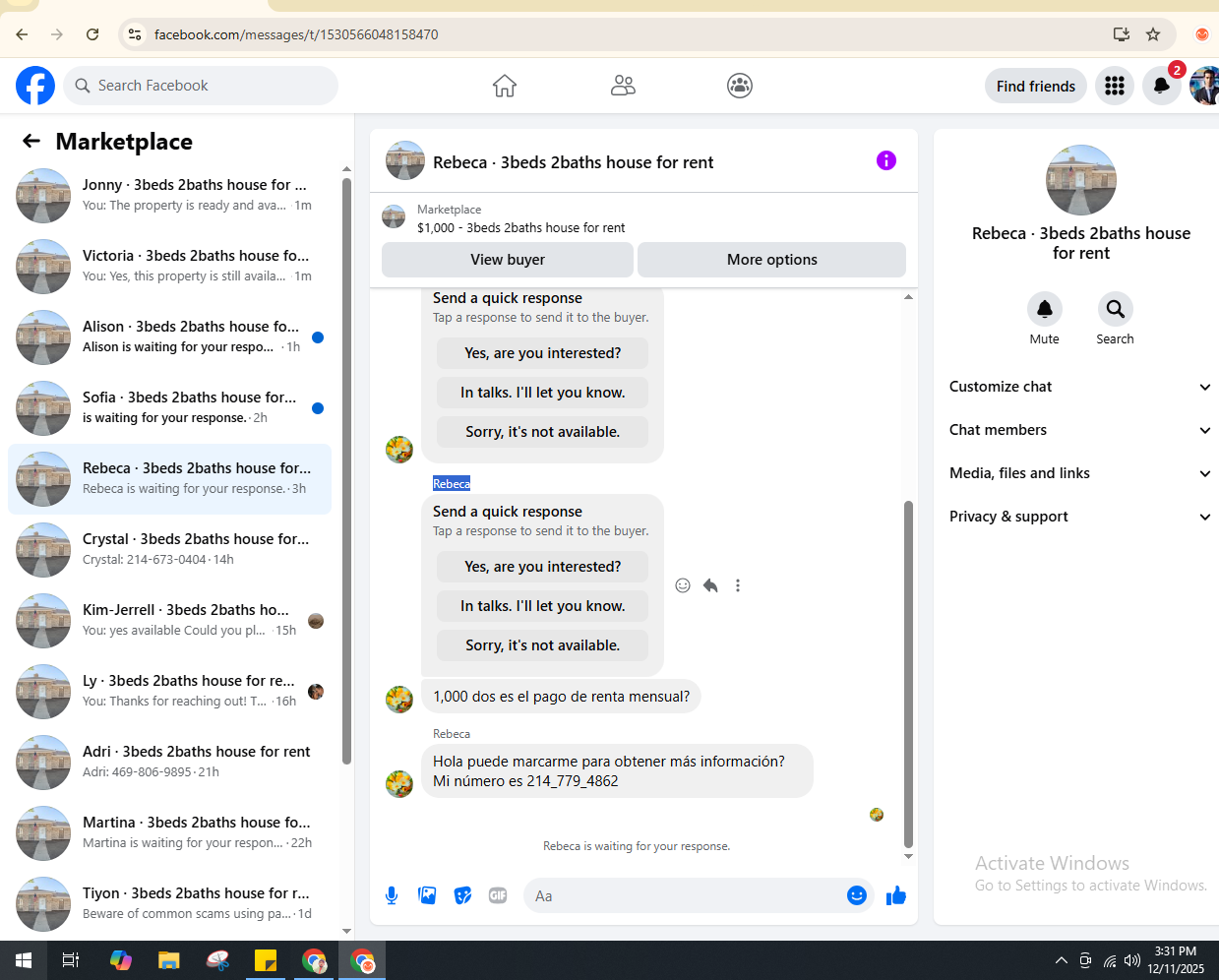Open Sticky Notes on the taskbar
The image size is (1219, 980).
[266, 960]
